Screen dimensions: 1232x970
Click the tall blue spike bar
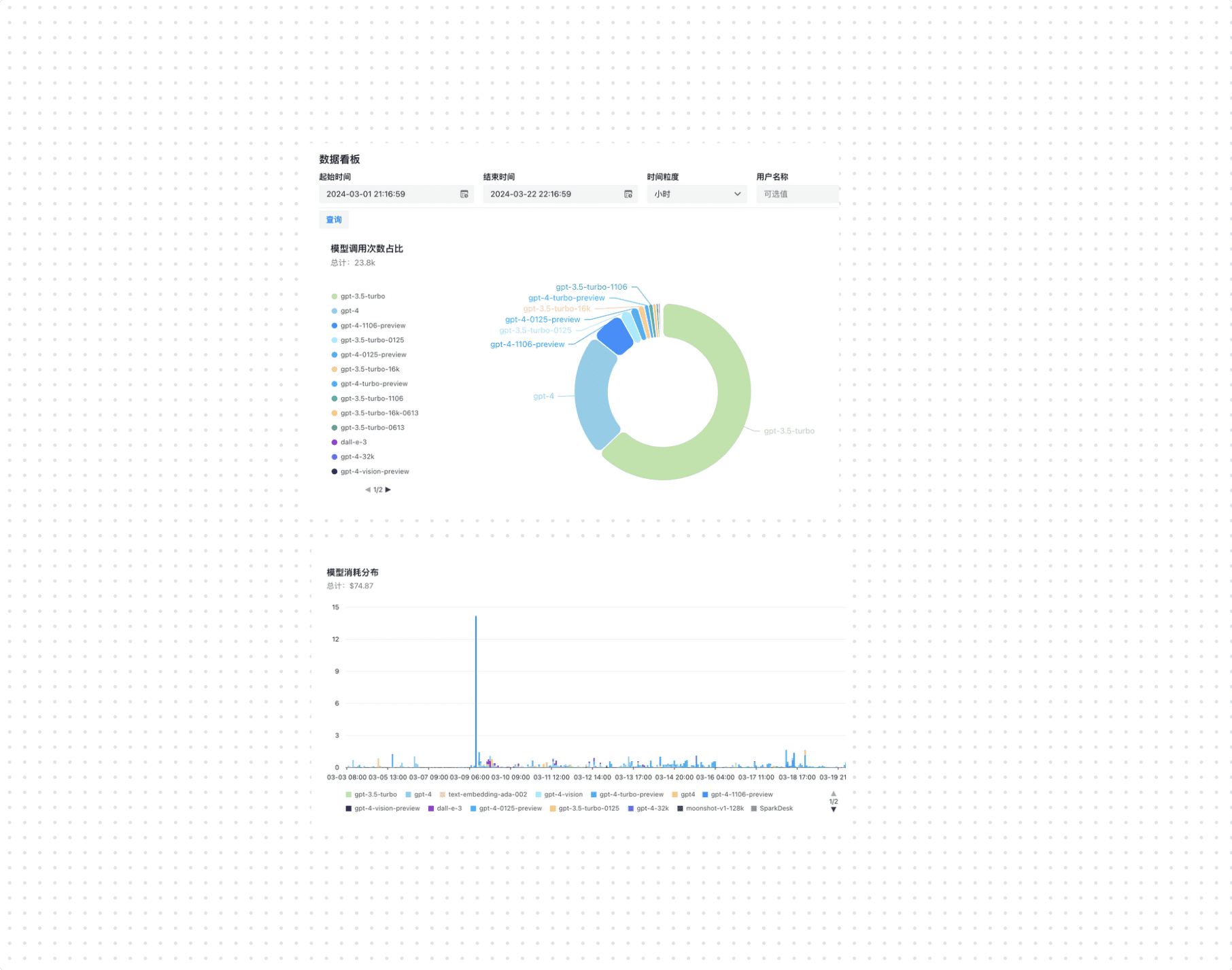click(x=476, y=690)
